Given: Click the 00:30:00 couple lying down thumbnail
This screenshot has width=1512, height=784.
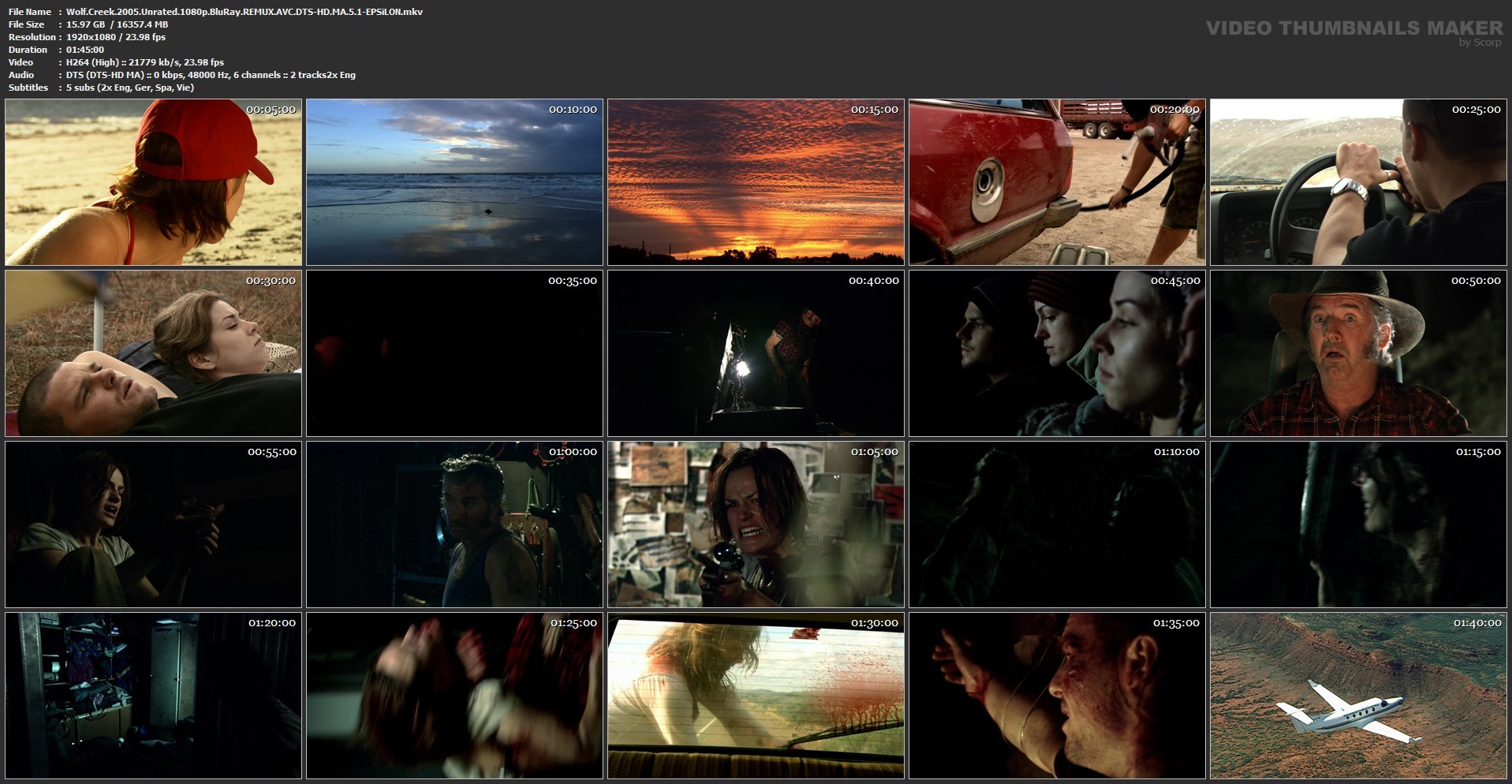Looking at the screenshot, I should [x=153, y=353].
